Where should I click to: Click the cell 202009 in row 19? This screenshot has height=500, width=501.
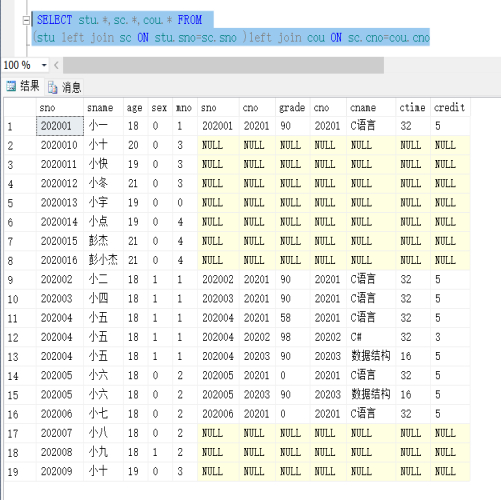[x=60, y=471]
